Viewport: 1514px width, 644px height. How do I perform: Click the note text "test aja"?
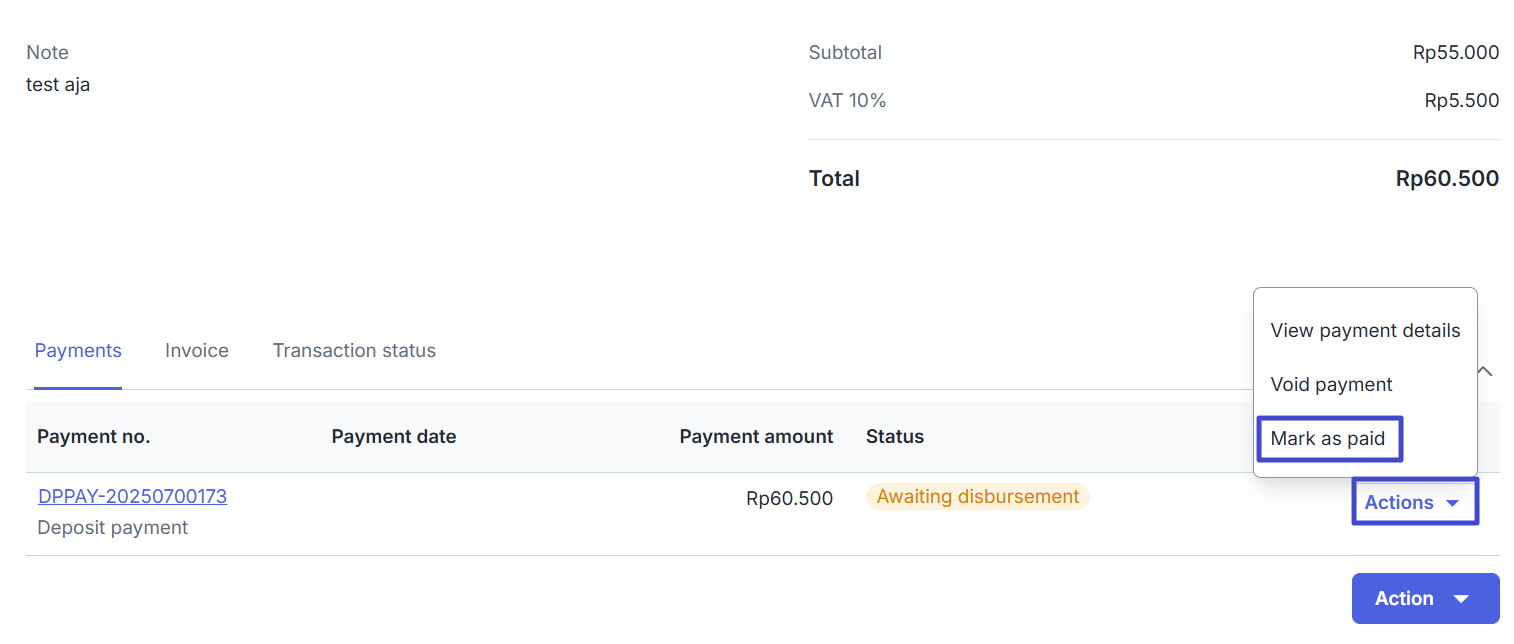(x=58, y=85)
